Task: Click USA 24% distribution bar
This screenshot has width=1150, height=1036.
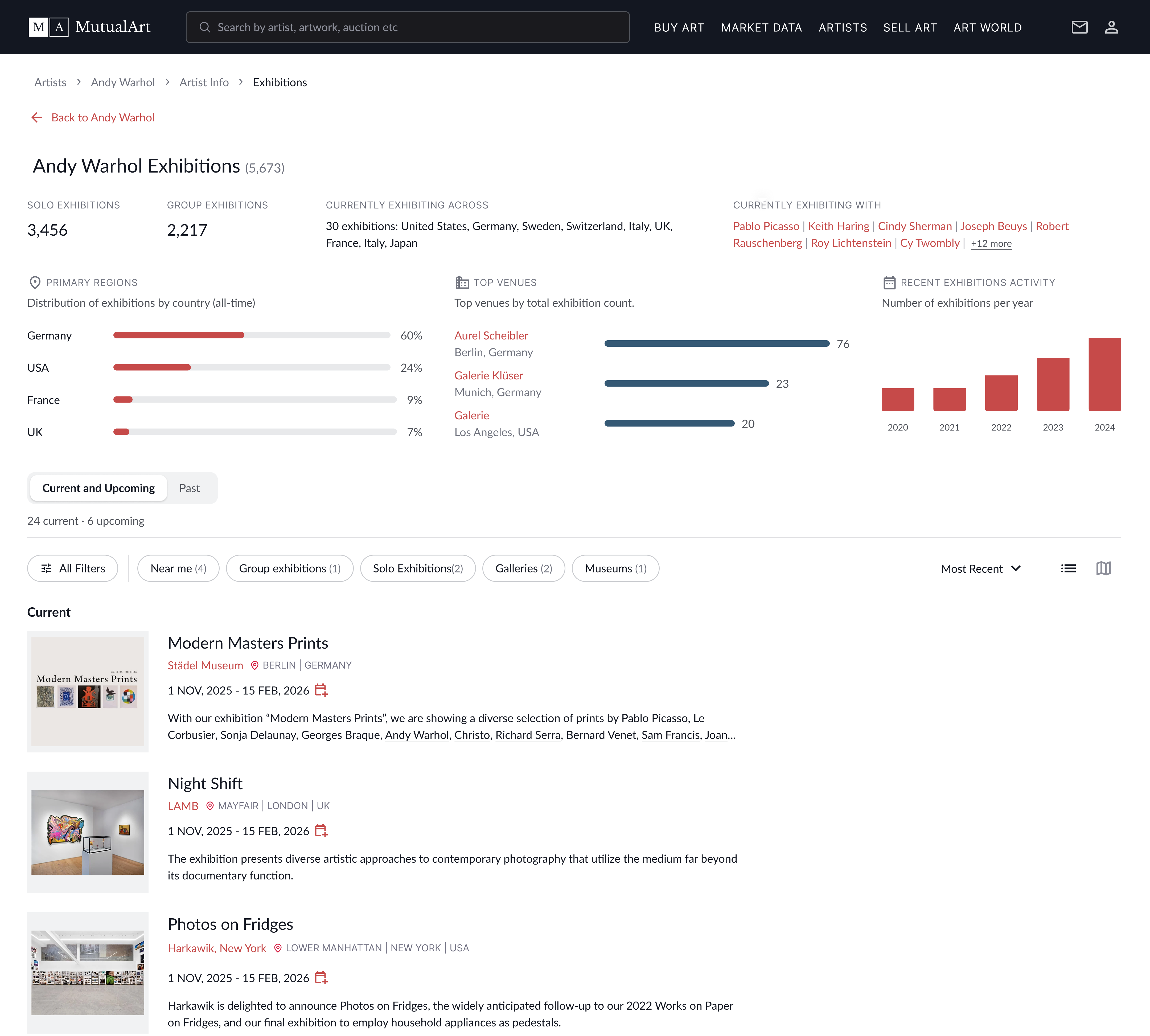Action: pyautogui.click(x=252, y=367)
